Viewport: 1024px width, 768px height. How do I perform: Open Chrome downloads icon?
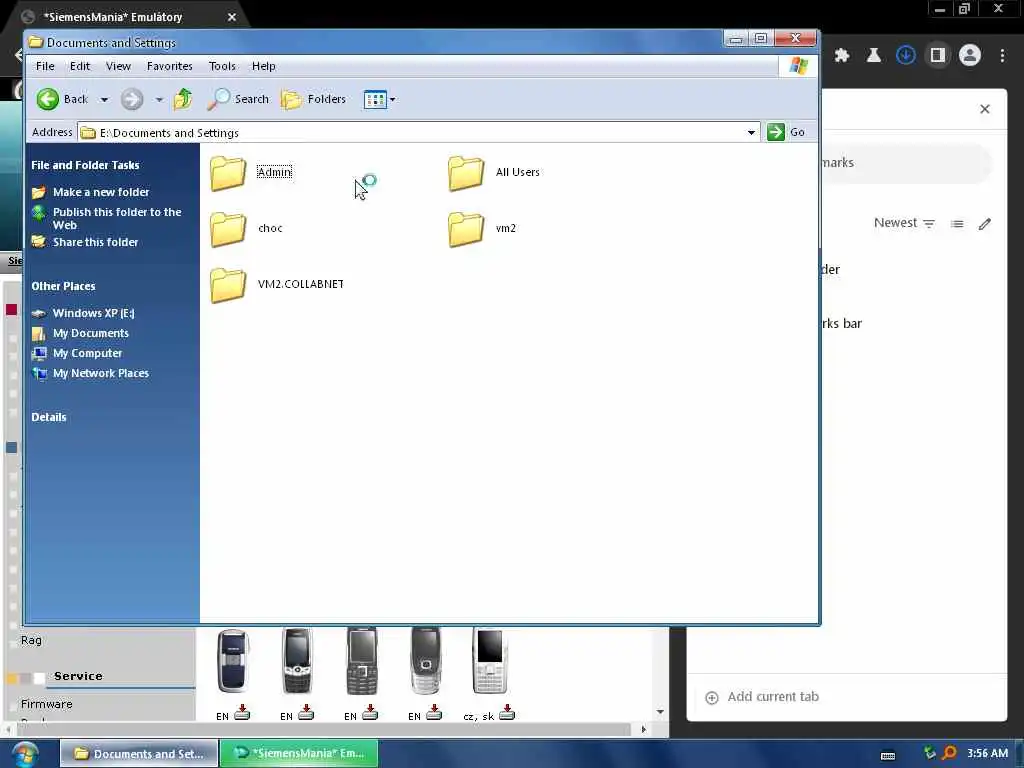click(905, 56)
